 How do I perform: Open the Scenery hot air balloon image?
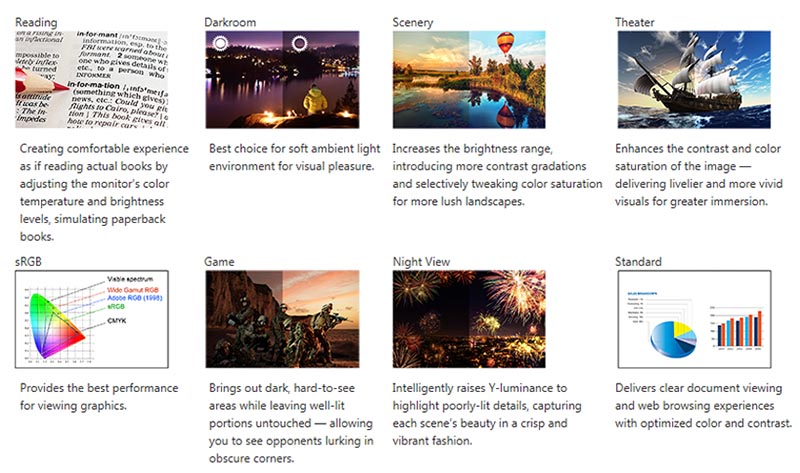click(469, 79)
